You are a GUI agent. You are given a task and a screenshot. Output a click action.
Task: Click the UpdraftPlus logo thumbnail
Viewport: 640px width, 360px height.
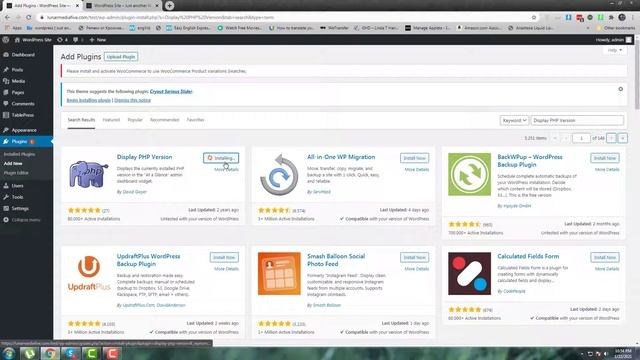coord(89,273)
